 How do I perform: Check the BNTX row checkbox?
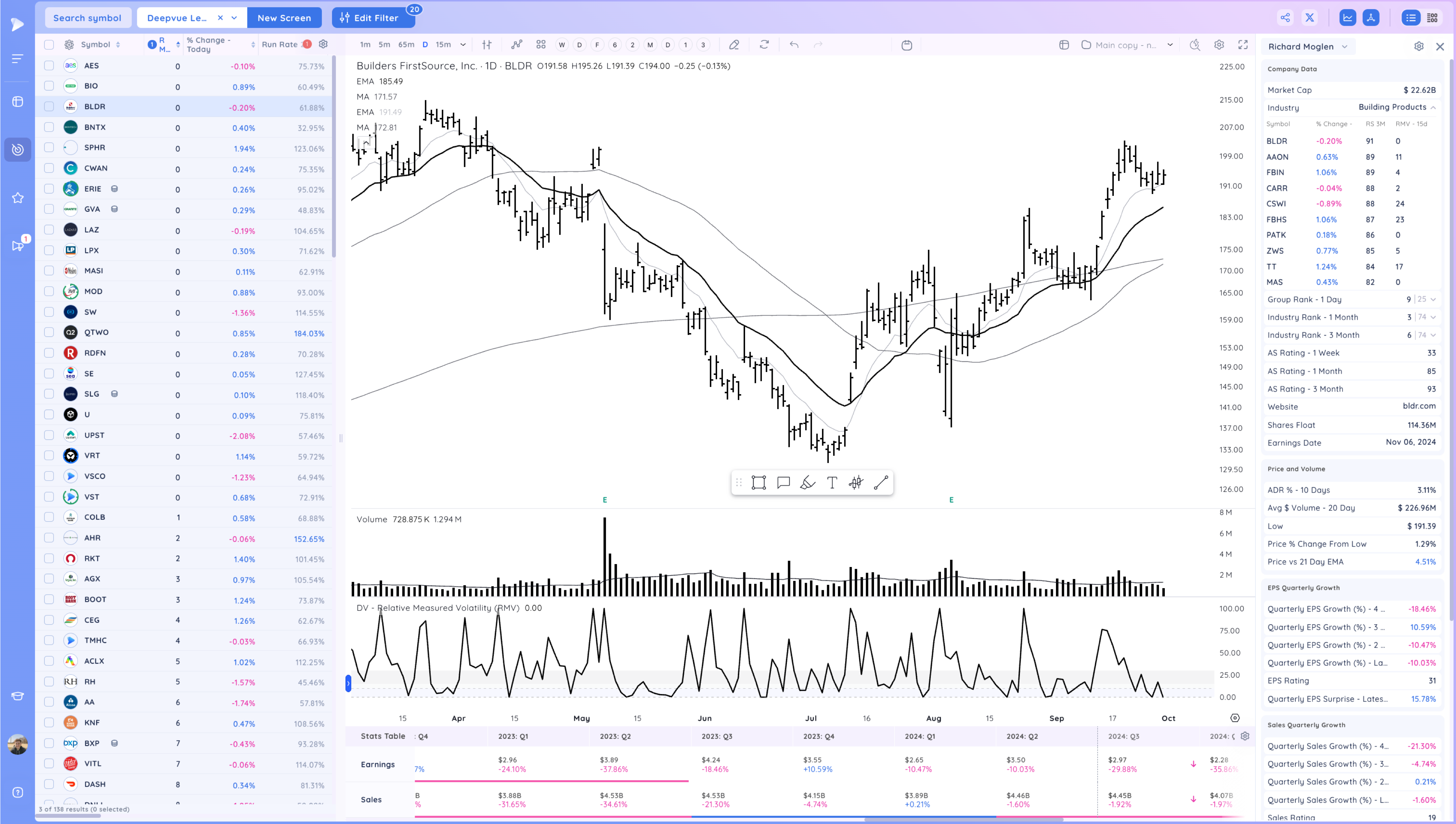point(49,127)
